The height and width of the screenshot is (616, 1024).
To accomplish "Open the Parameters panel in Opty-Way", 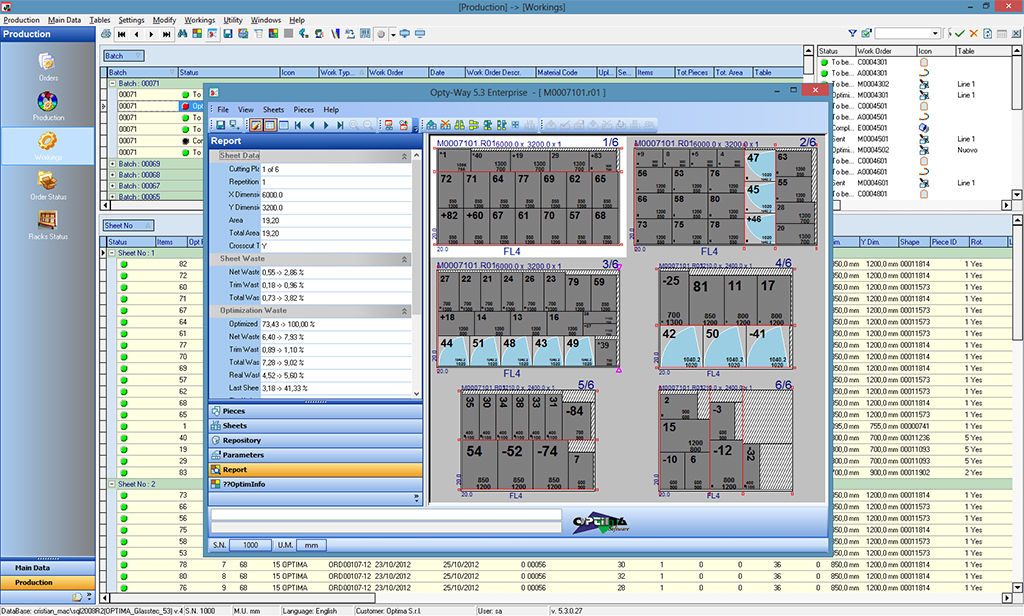I will (x=315, y=455).
